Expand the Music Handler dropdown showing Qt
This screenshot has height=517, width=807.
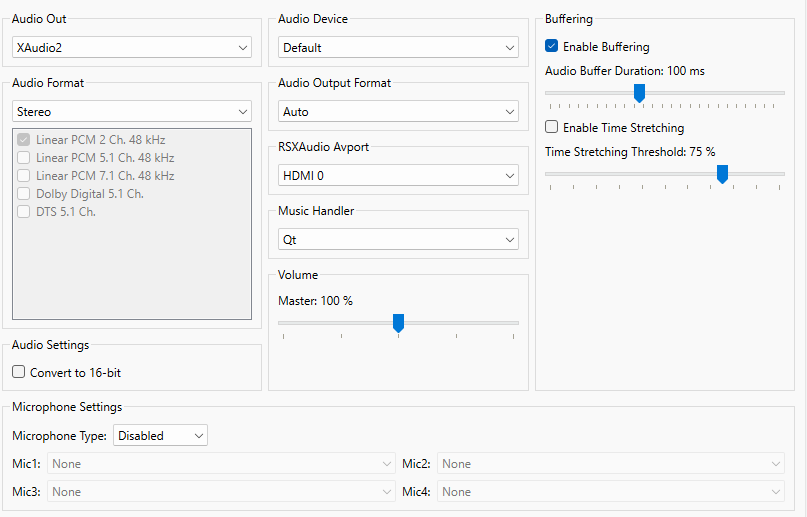pos(398,240)
